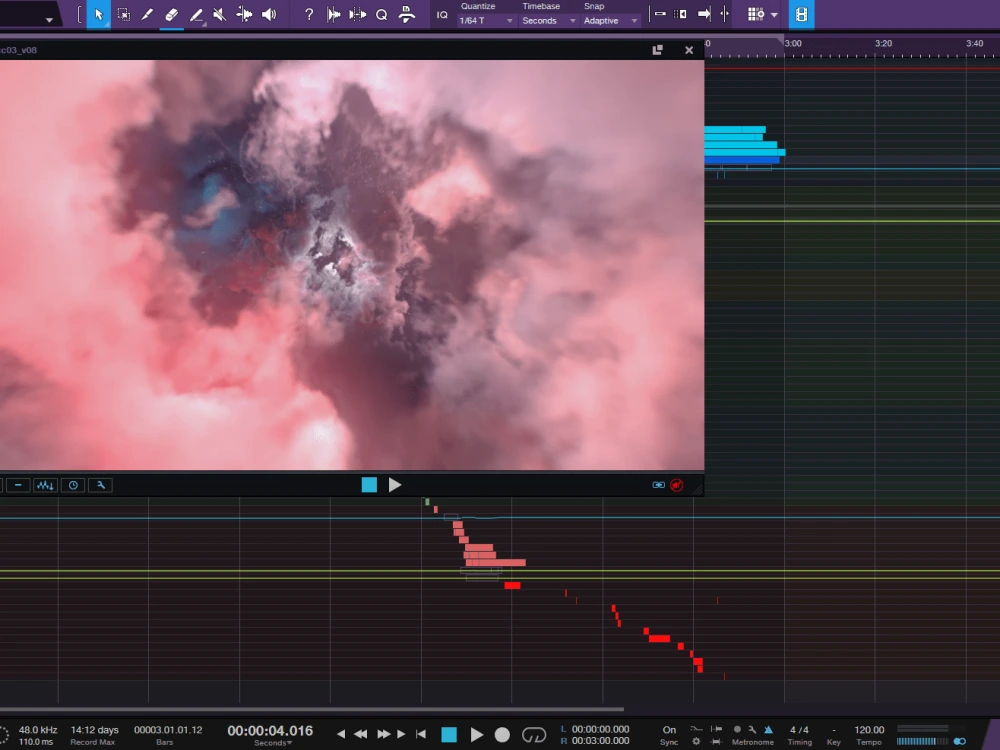Click the video player minus button
This screenshot has width=1000, height=750.
tap(18, 485)
